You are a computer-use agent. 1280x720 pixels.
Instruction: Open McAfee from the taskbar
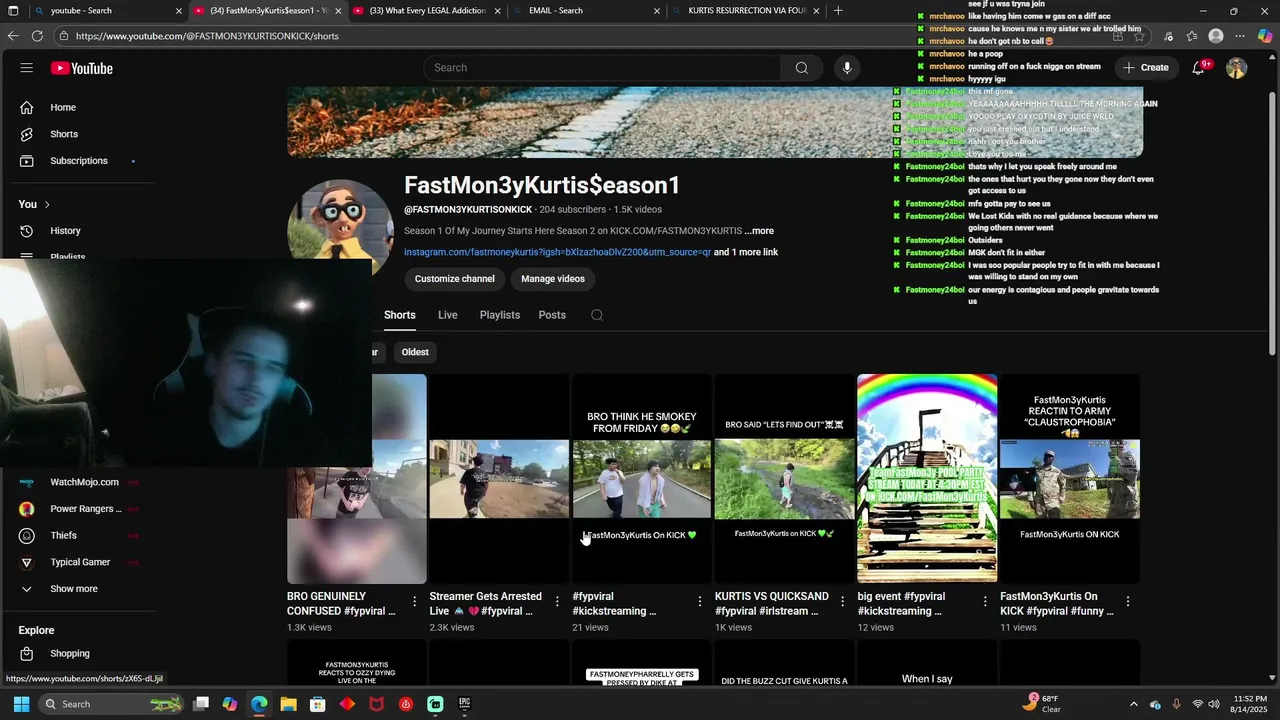click(376, 704)
